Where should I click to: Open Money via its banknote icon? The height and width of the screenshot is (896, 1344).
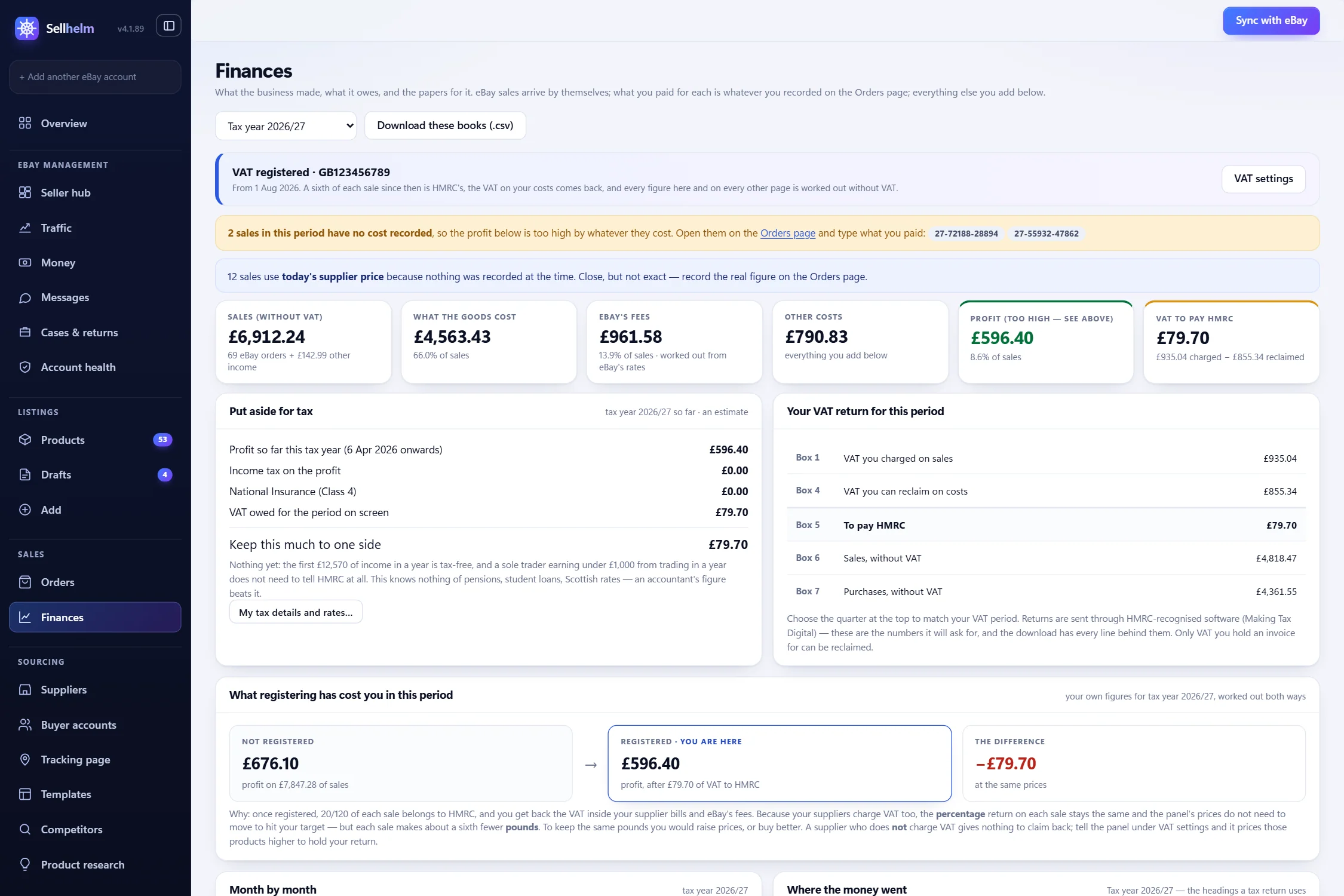pos(25,262)
